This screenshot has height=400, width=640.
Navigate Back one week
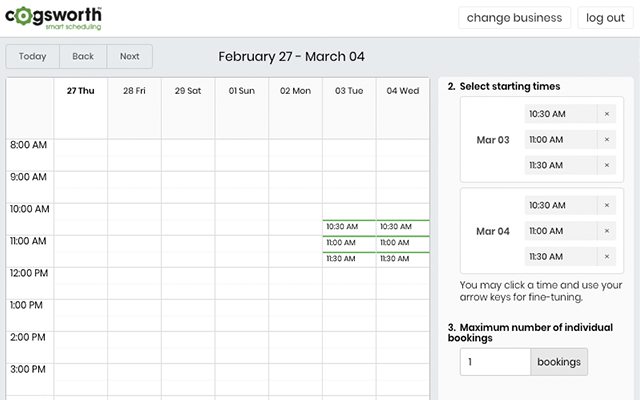click(83, 56)
